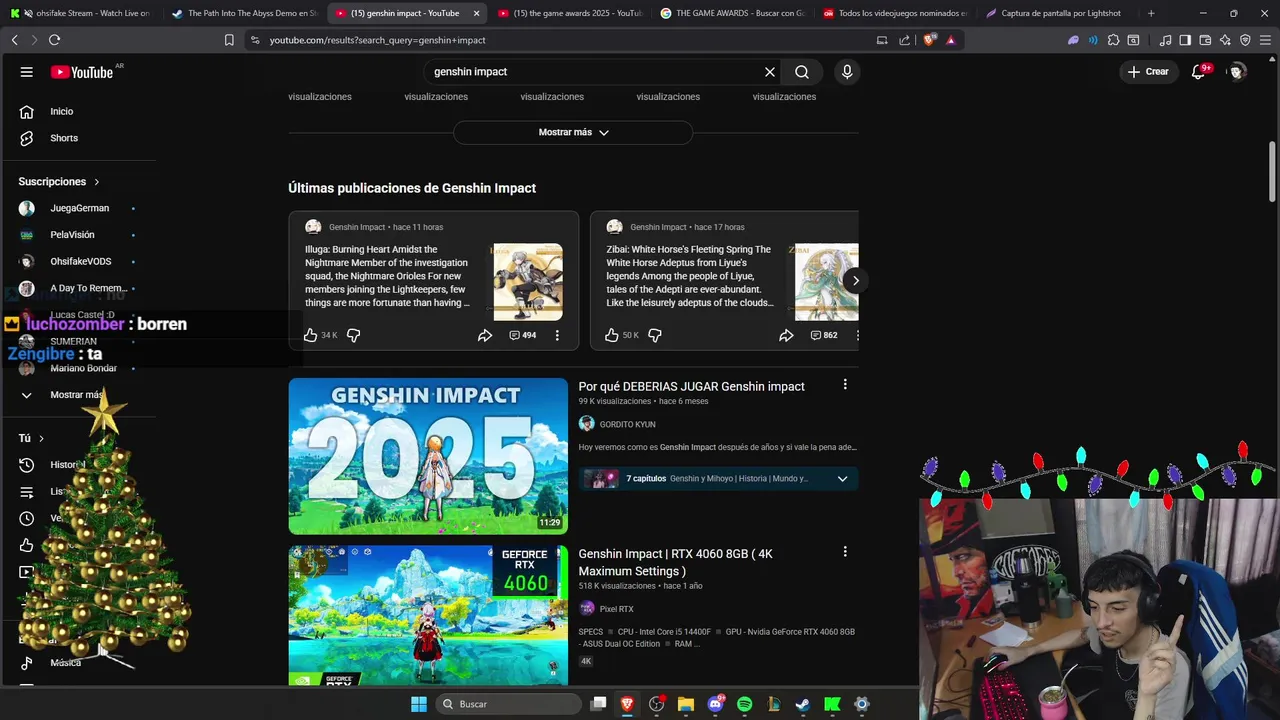The image size is (1280, 720).
Task: Open the GeForce RTX 4060 video thumbnail
Action: coord(428,615)
